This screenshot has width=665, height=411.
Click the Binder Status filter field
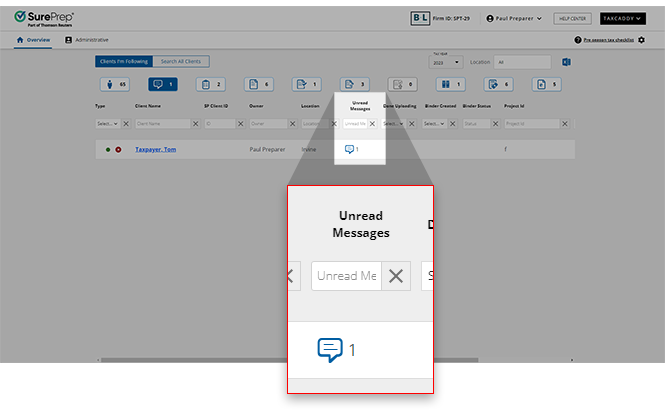pyautogui.click(x=476, y=124)
